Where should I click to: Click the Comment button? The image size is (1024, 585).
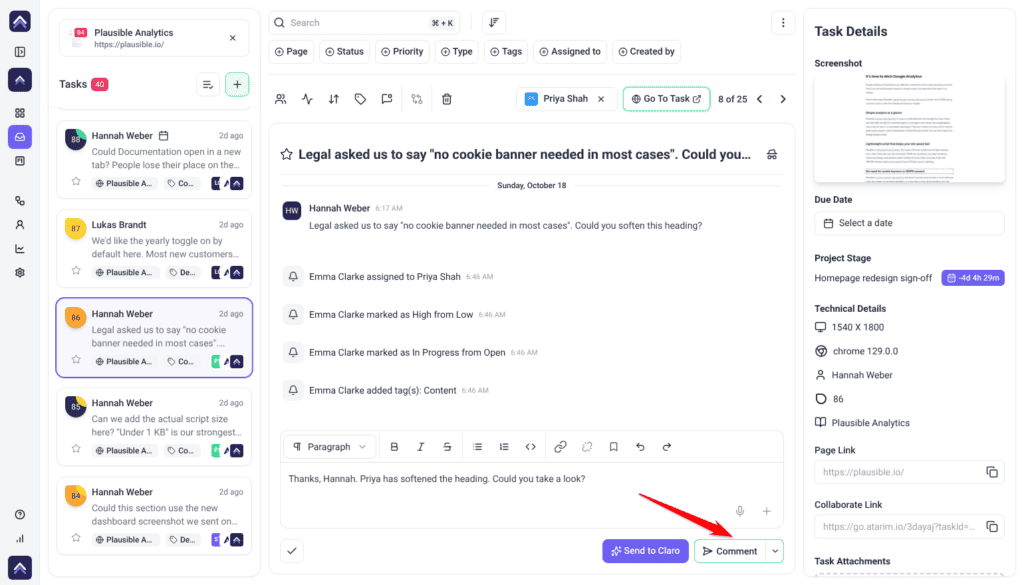pyautogui.click(x=731, y=551)
